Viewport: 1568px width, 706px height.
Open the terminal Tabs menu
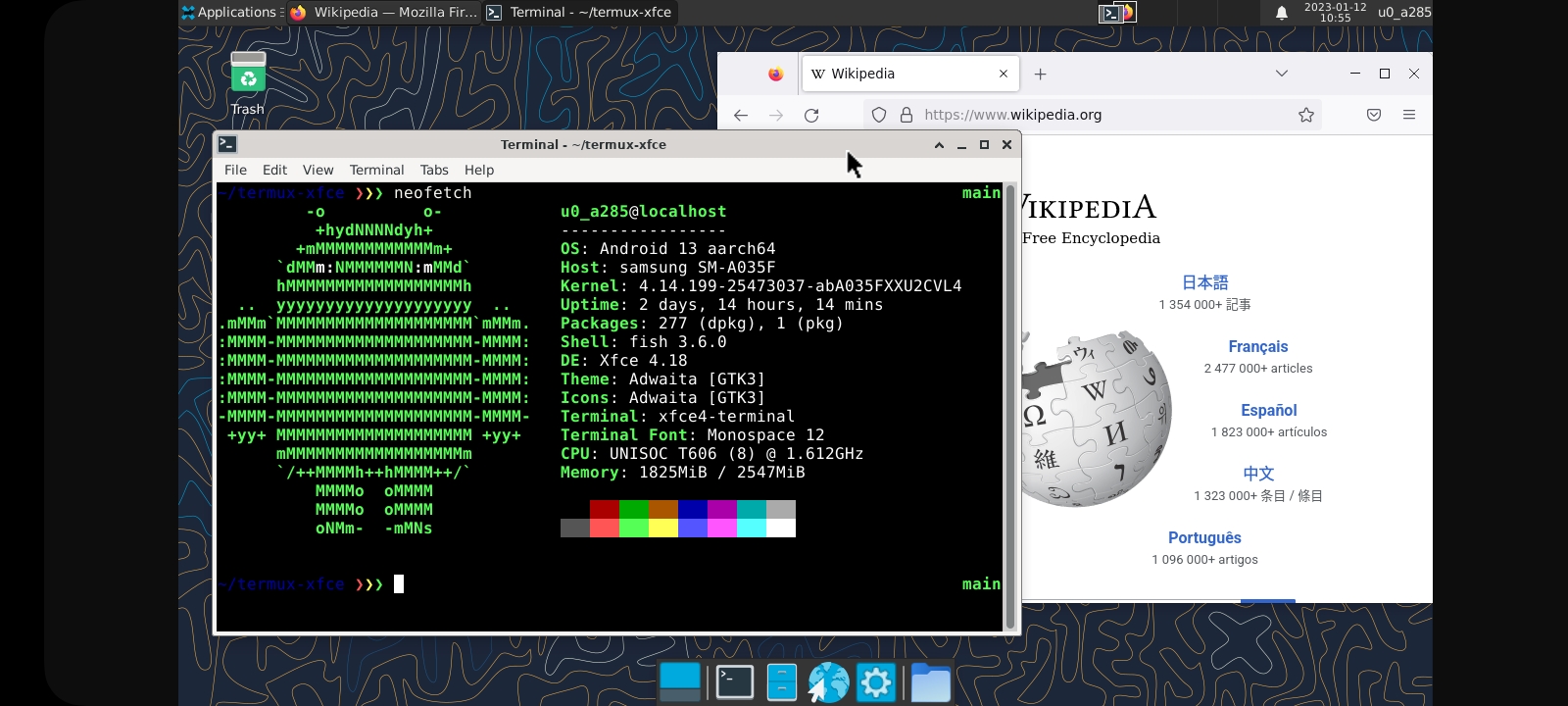434,170
